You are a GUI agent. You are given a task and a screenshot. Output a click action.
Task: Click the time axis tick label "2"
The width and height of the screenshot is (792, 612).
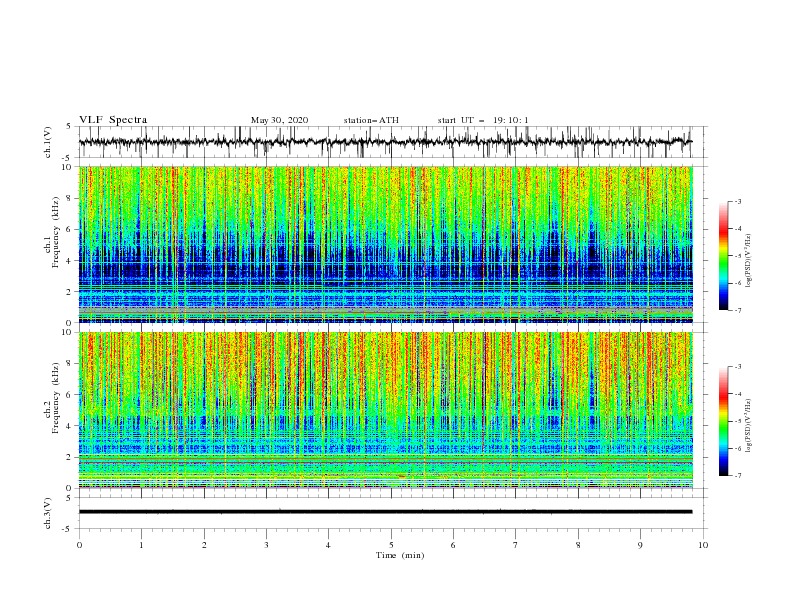point(204,545)
